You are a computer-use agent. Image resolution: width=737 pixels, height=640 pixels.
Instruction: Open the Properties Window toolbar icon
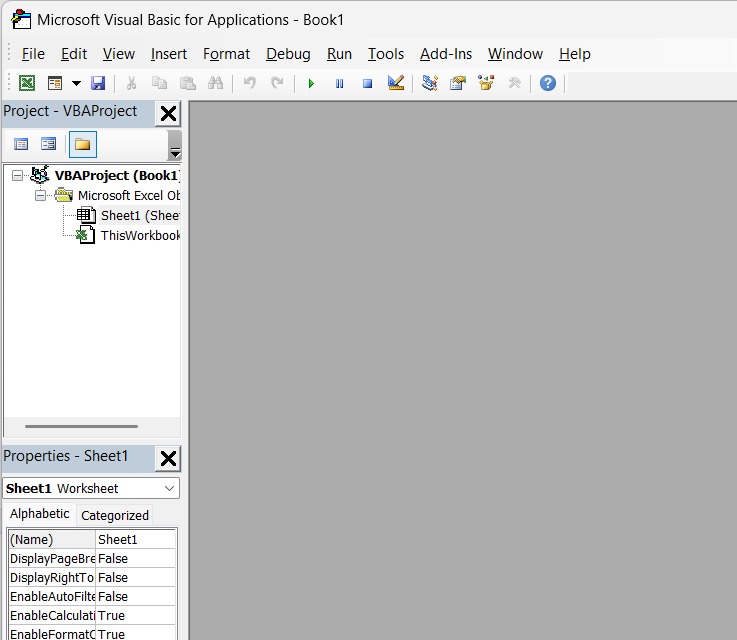pyautogui.click(x=458, y=83)
